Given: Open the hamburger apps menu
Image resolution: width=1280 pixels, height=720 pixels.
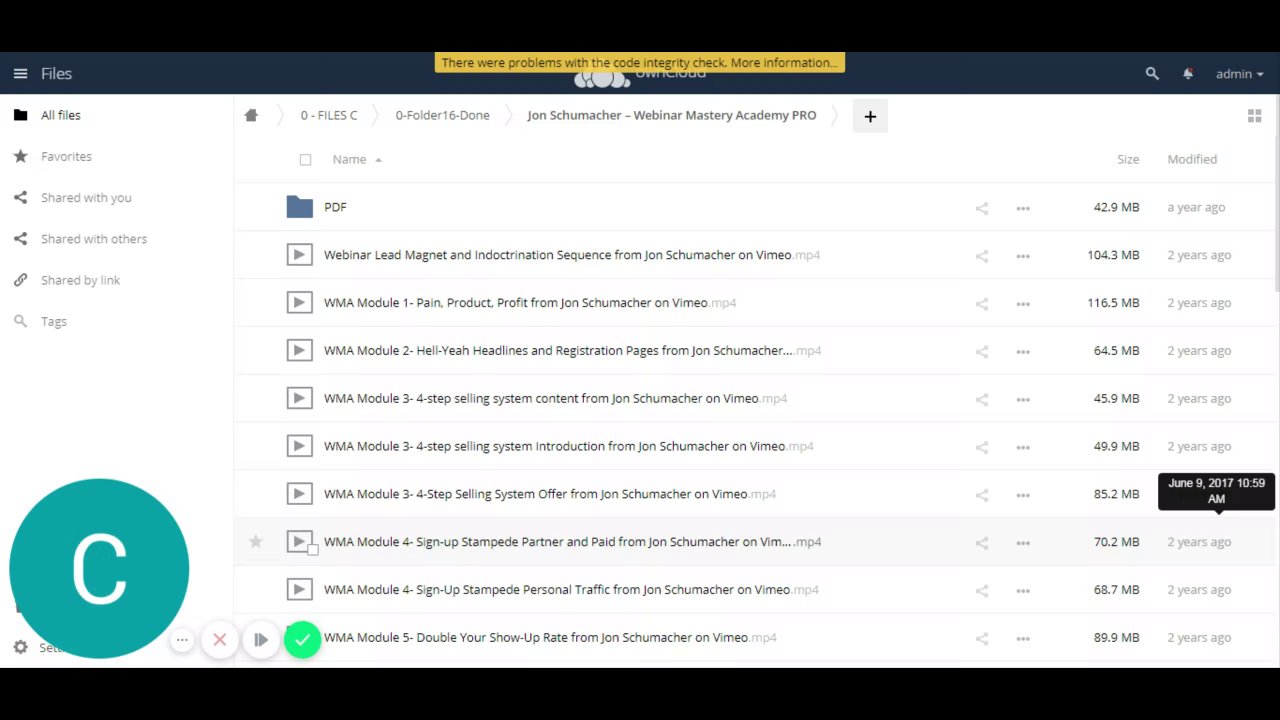Looking at the screenshot, I should coord(20,73).
